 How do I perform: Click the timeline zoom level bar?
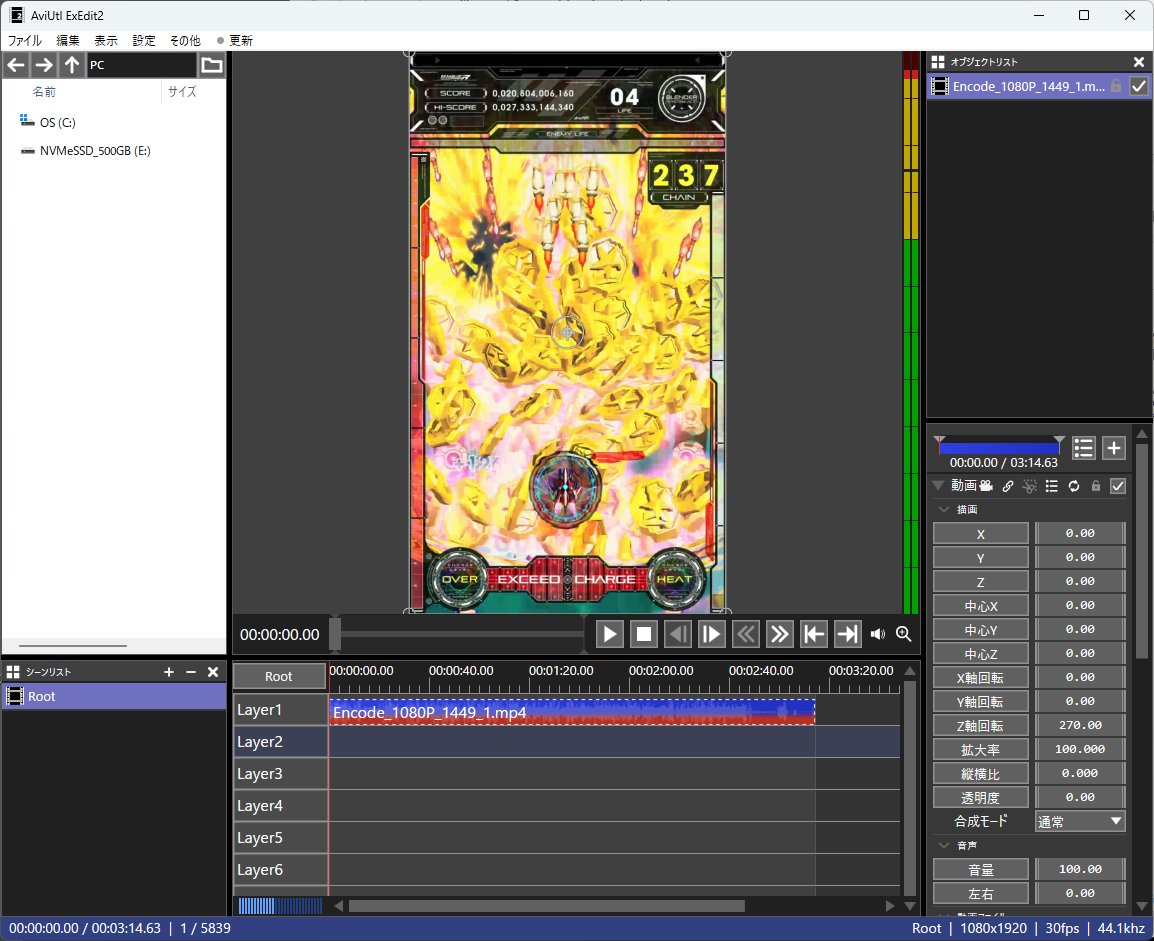tap(280, 906)
